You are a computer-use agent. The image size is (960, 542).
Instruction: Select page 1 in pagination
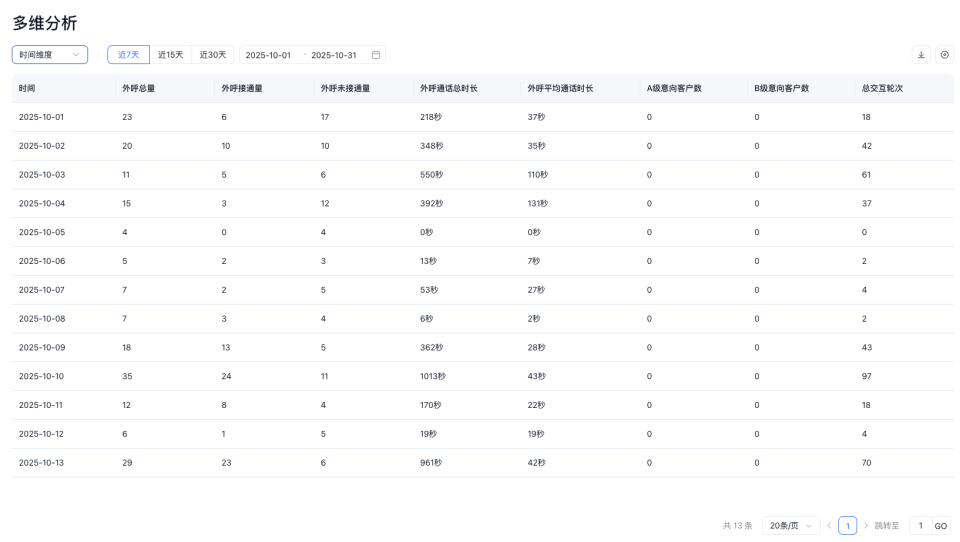pos(847,526)
